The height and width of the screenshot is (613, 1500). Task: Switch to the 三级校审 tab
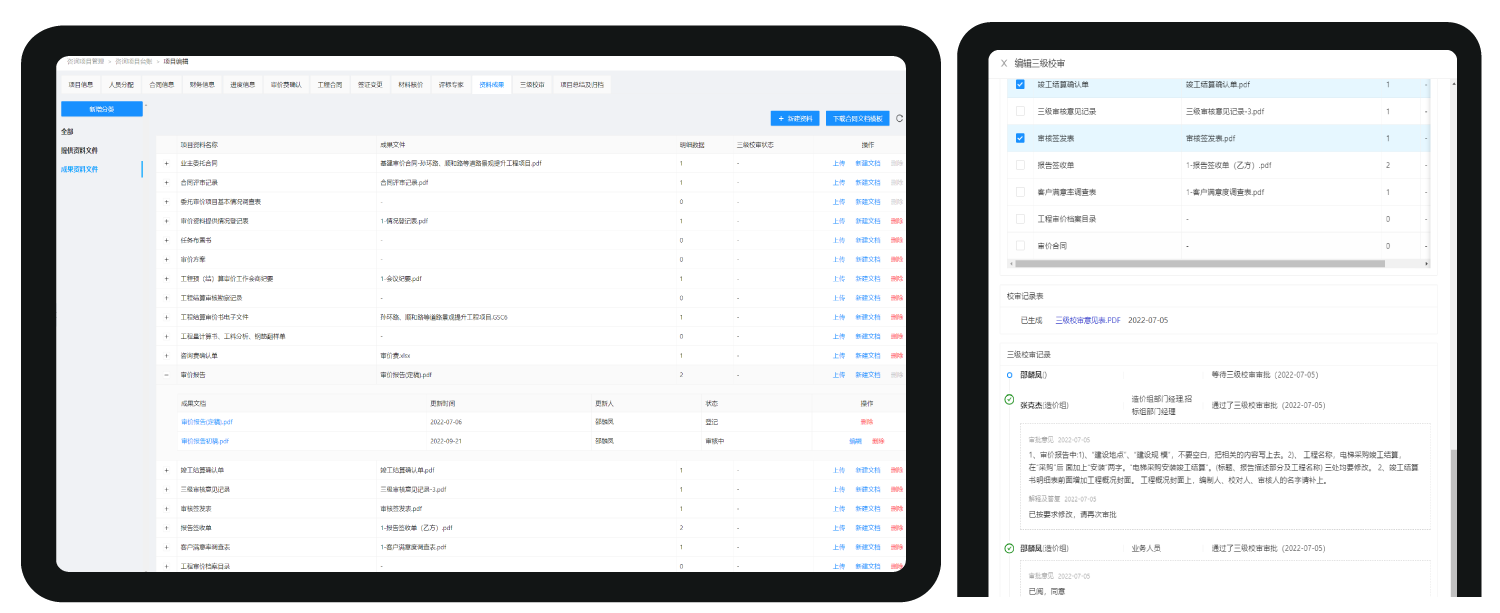click(532, 85)
